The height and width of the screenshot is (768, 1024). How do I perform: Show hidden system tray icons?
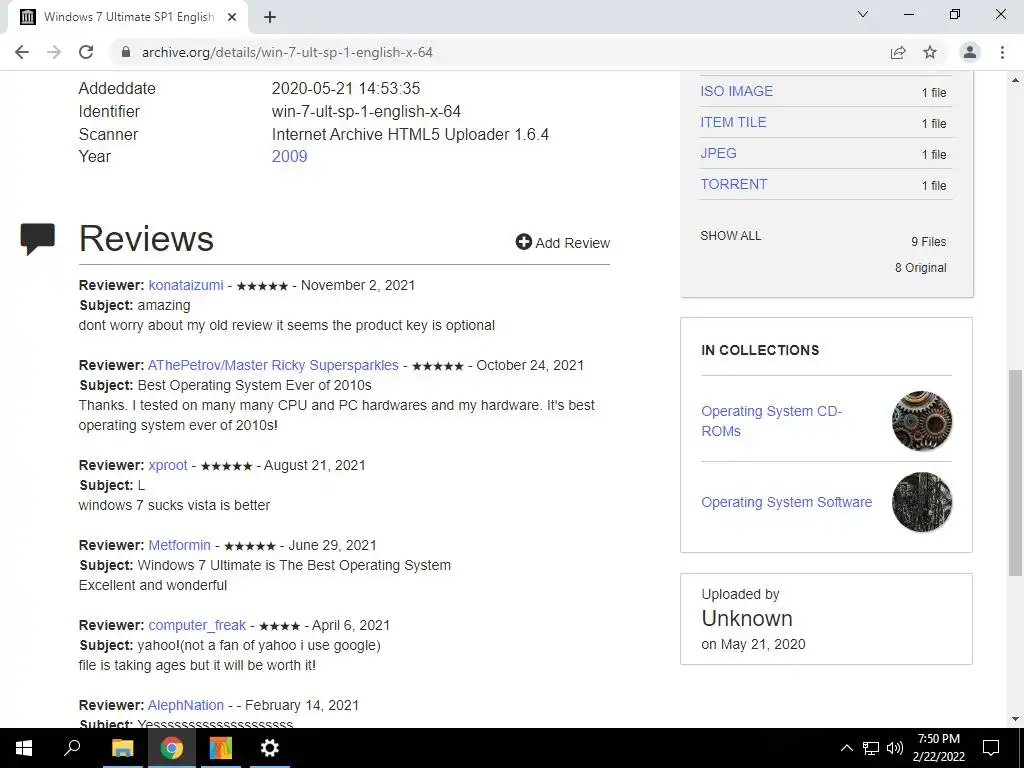click(x=846, y=748)
